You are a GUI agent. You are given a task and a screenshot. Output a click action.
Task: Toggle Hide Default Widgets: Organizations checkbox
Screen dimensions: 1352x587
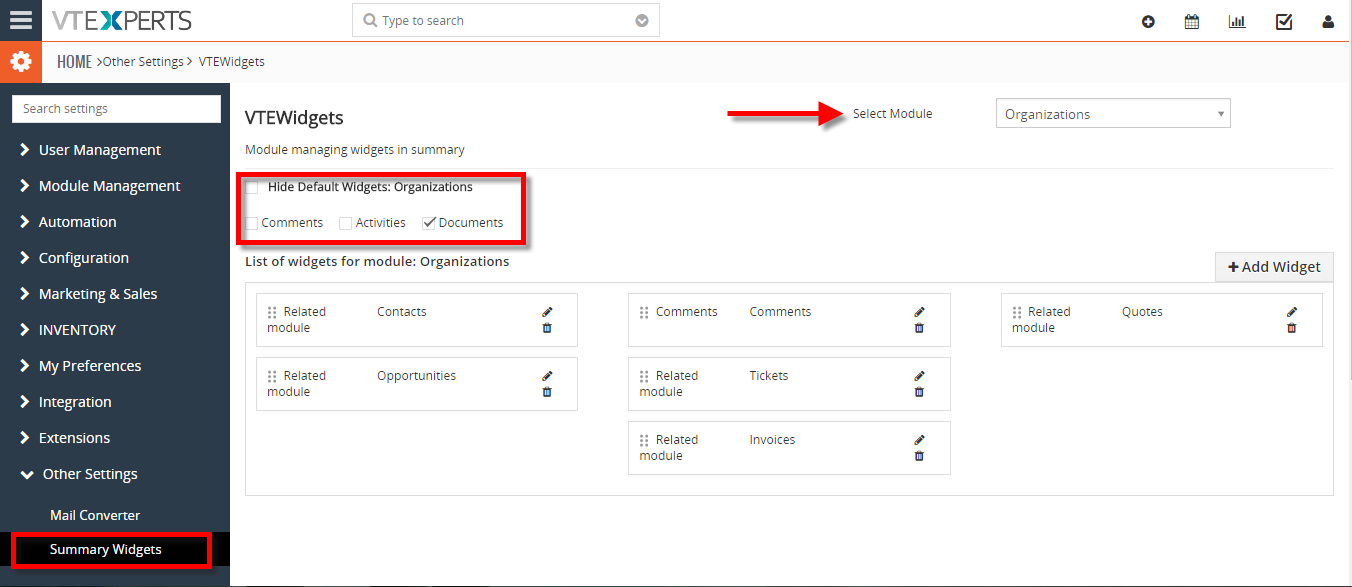coord(252,187)
